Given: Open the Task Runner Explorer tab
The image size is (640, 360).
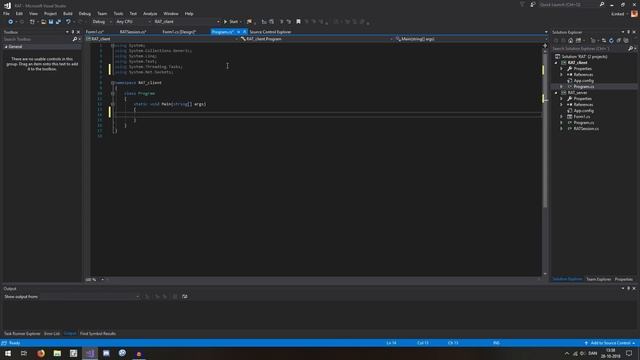Looking at the screenshot, I should 22,333.
